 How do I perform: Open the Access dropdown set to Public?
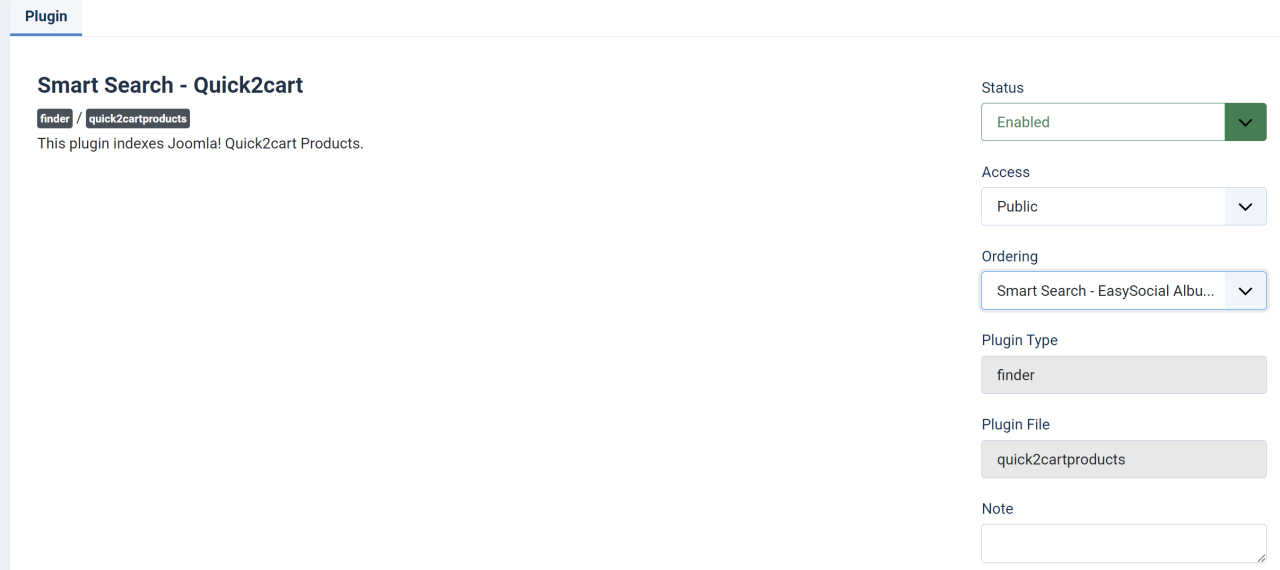click(1102, 206)
